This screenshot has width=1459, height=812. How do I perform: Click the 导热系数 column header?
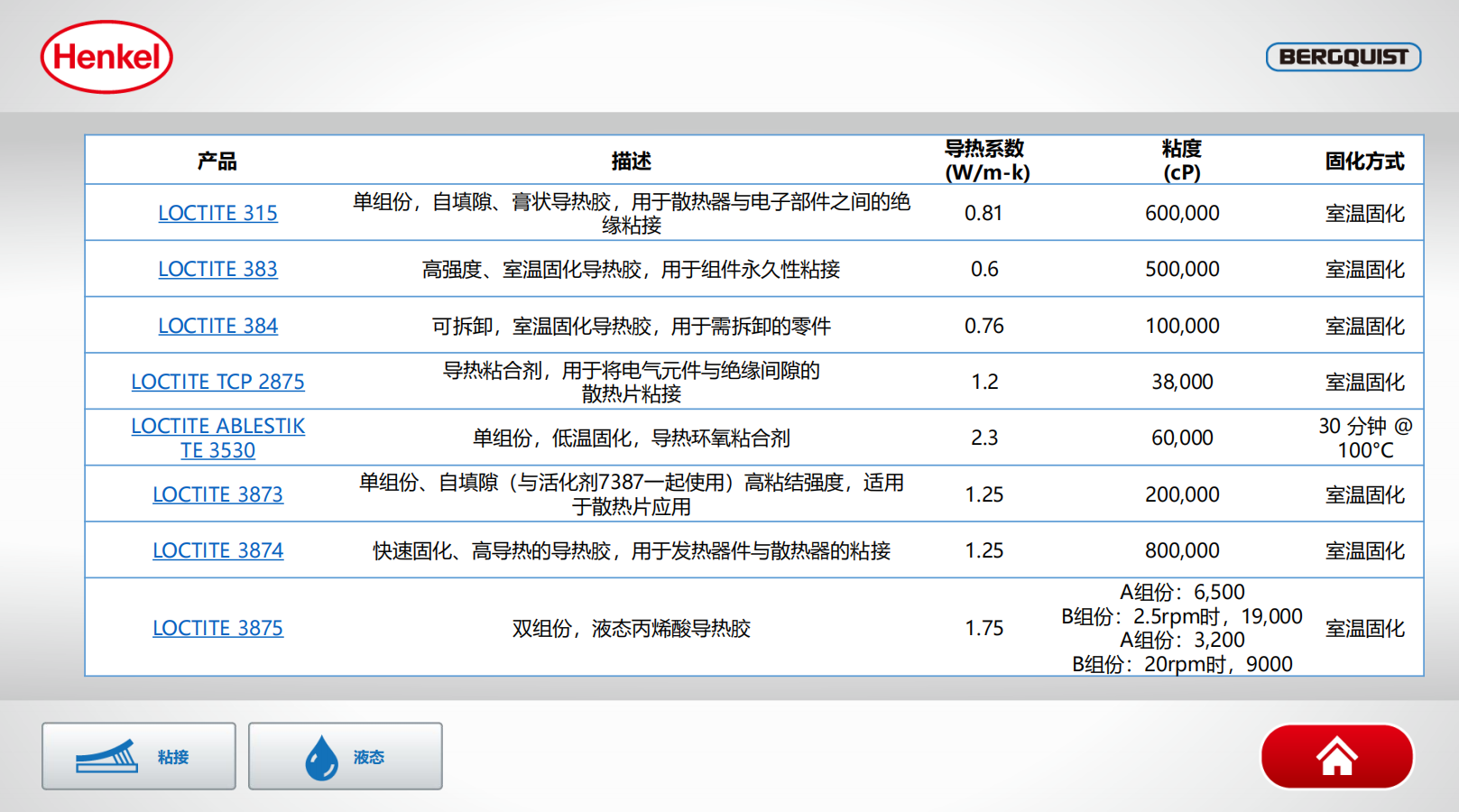point(984,161)
